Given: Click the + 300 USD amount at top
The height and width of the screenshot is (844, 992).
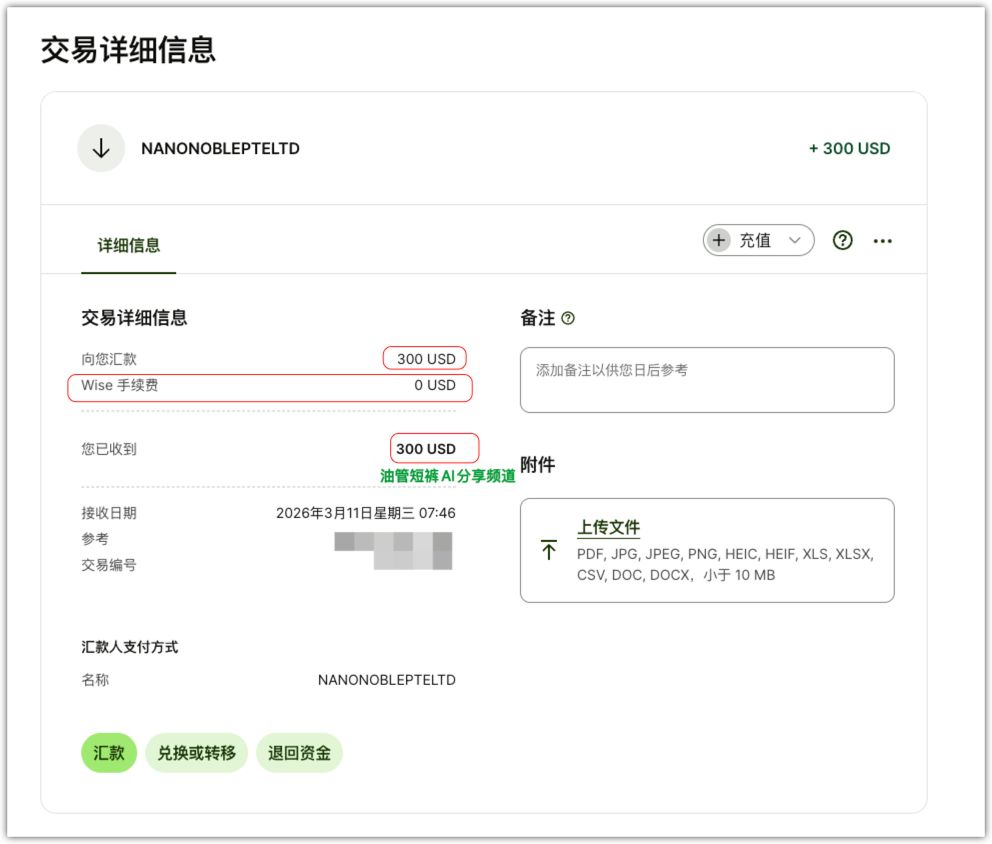Looking at the screenshot, I should pyautogui.click(x=849, y=149).
